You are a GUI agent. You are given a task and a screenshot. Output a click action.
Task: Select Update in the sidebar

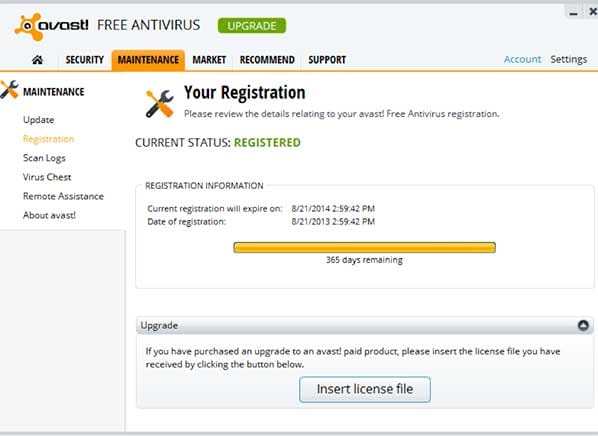39,120
